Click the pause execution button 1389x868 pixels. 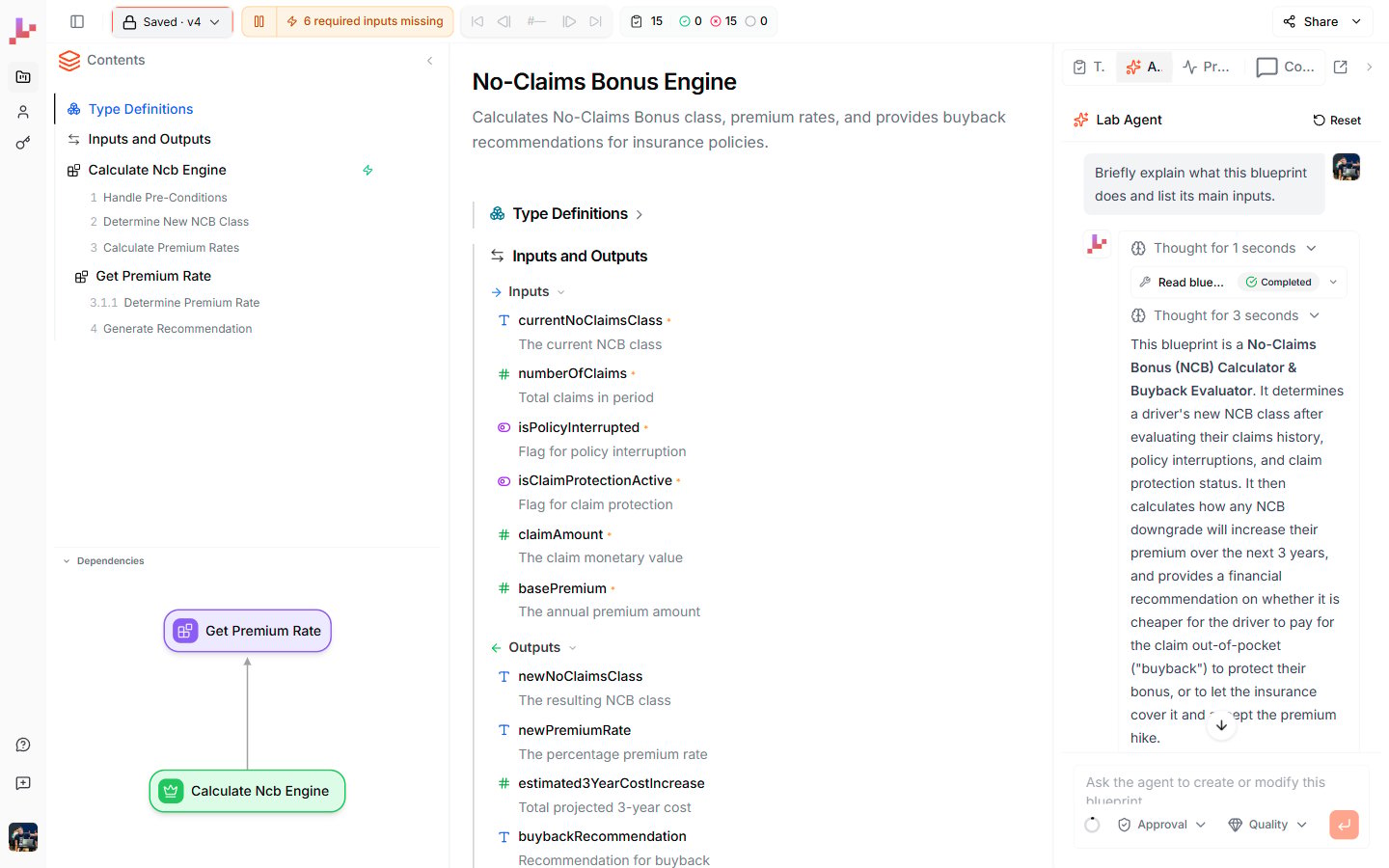point(259,21)
